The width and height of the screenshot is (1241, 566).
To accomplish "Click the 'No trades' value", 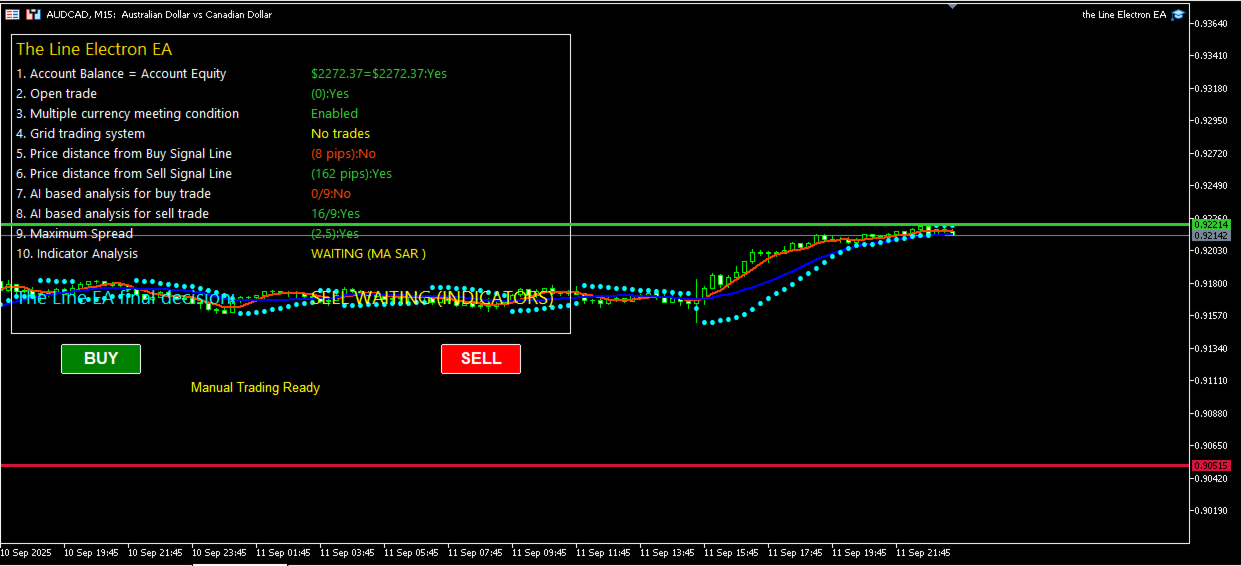I will (x=340, y=134).
